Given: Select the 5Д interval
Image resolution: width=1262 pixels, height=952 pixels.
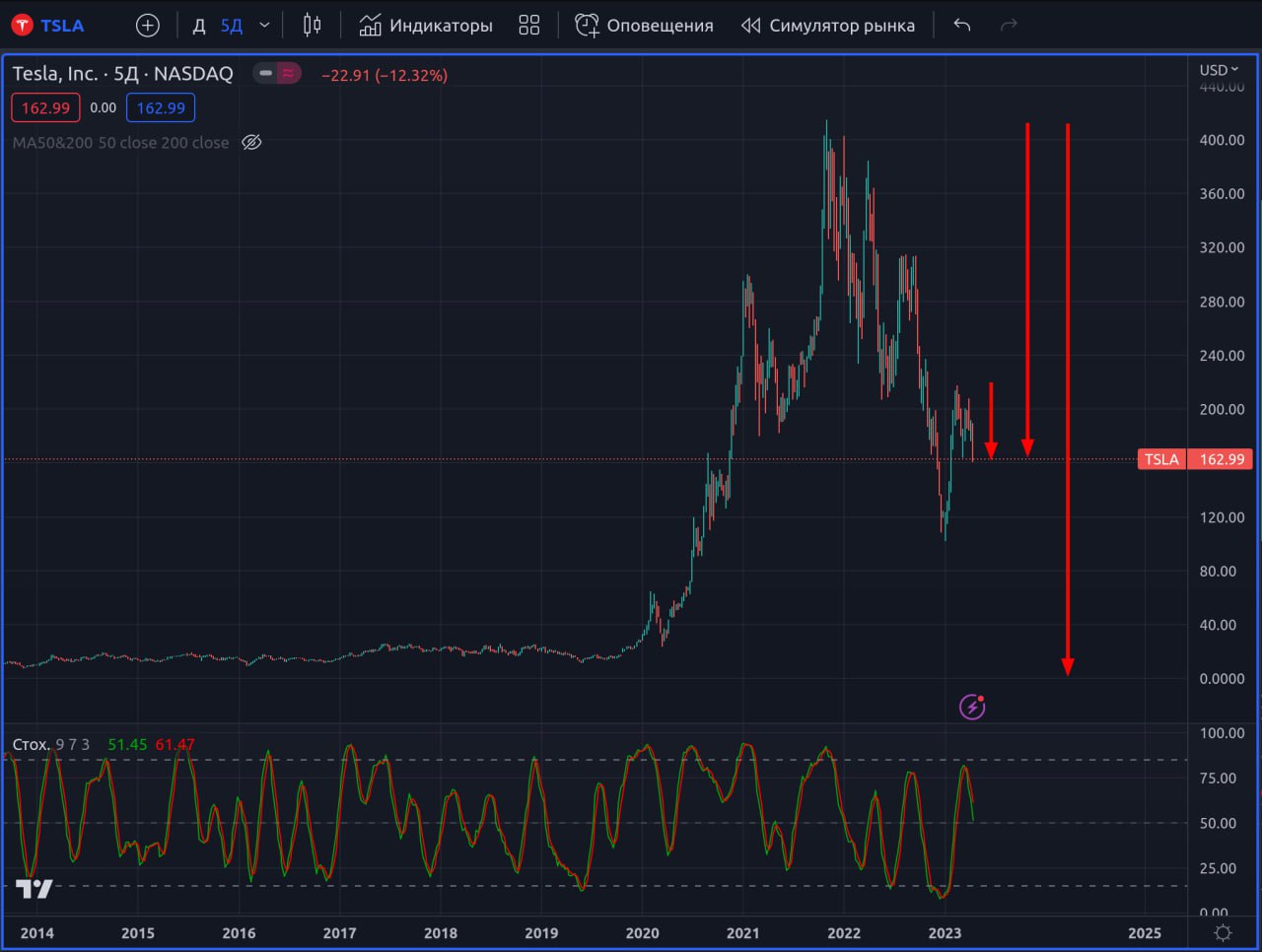Looking at the screenshot, I should click(232, 25).
